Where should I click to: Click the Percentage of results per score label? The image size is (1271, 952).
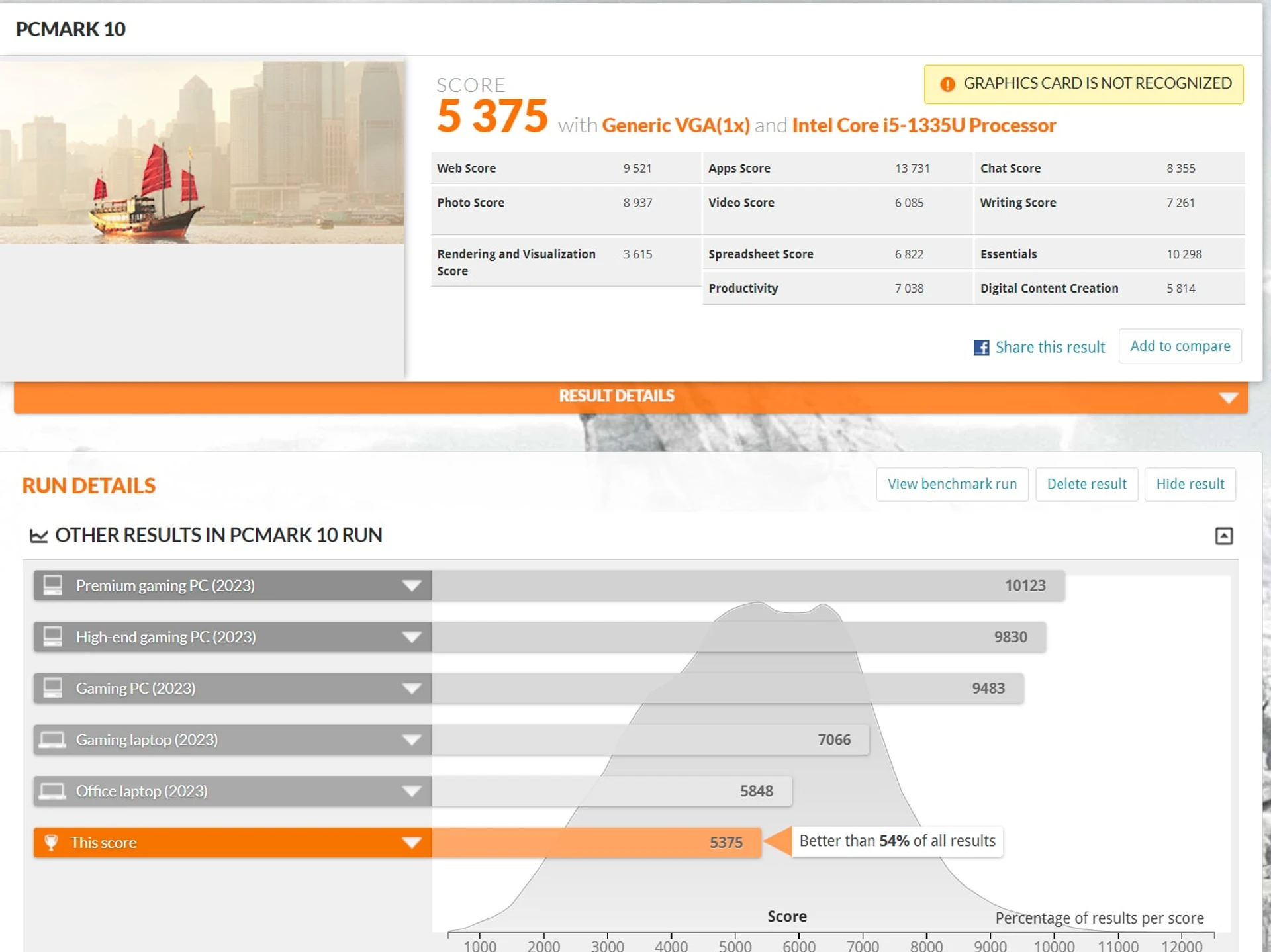[x=1100, y=918]
